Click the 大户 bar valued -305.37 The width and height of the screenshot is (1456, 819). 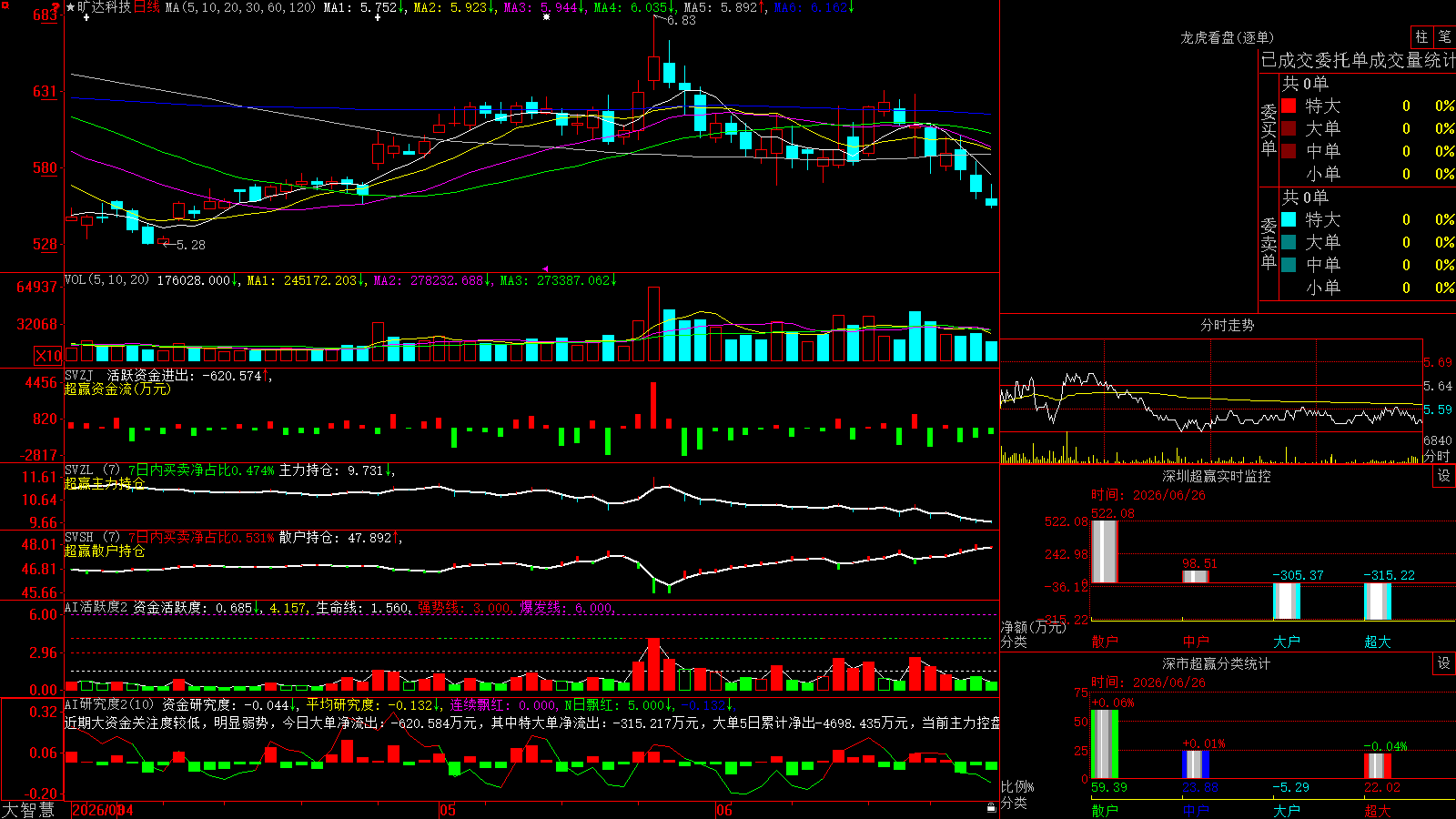click(1287, 602)
